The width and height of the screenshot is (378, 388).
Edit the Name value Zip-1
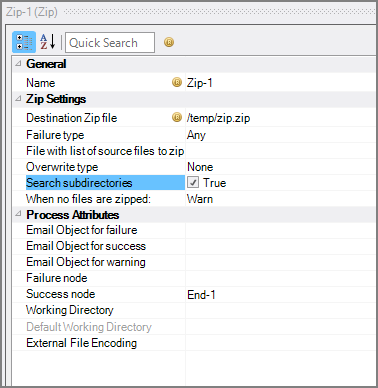pyautogui.click(x=199, y=83)
